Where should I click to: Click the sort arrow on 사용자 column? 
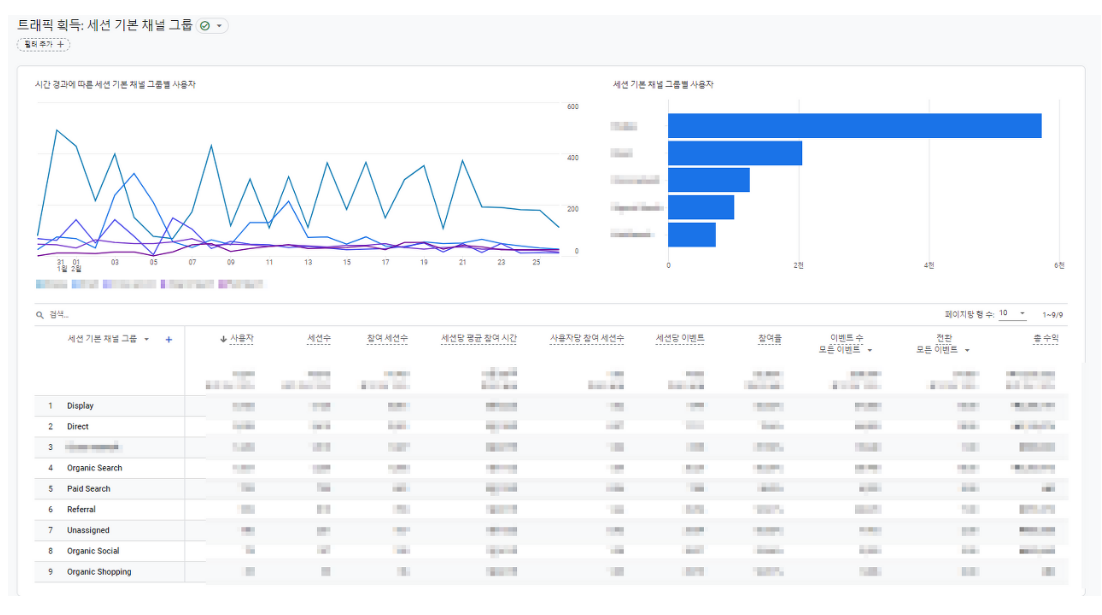[223, 339]
